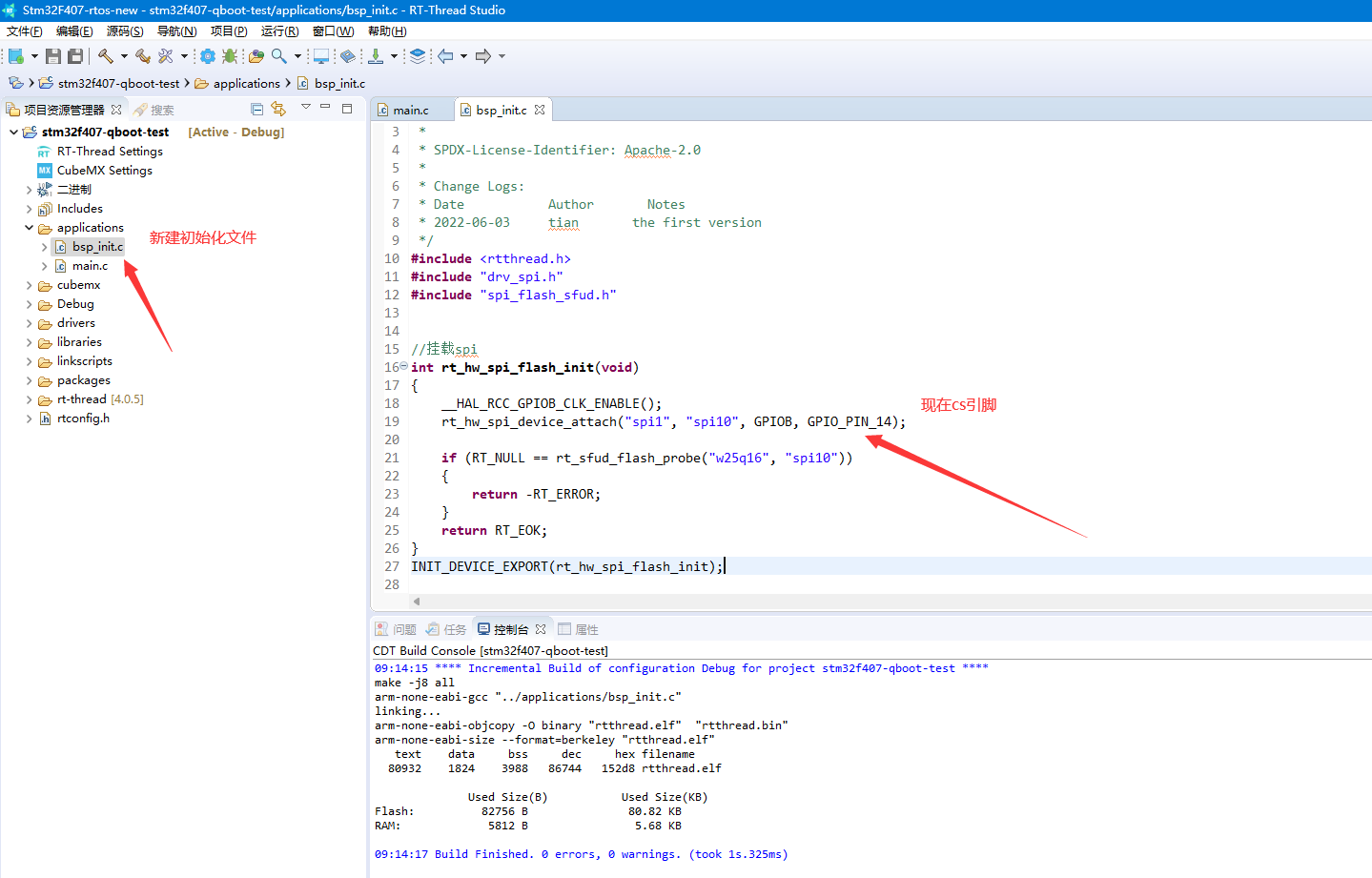The width and height of the screenshot is (1372, 878).
Task: Collapse the stm32f407-qboot-test project node
Action: pos(13,133)
